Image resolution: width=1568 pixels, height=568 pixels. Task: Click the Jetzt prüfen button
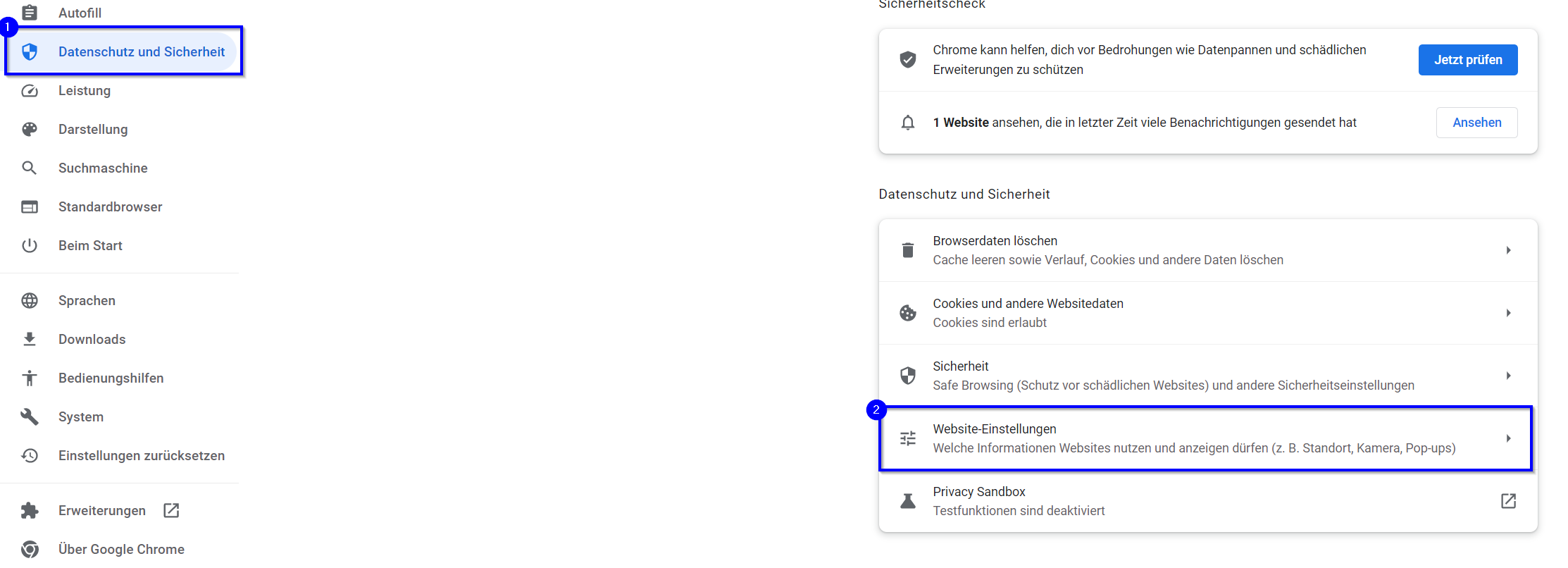1468,60
